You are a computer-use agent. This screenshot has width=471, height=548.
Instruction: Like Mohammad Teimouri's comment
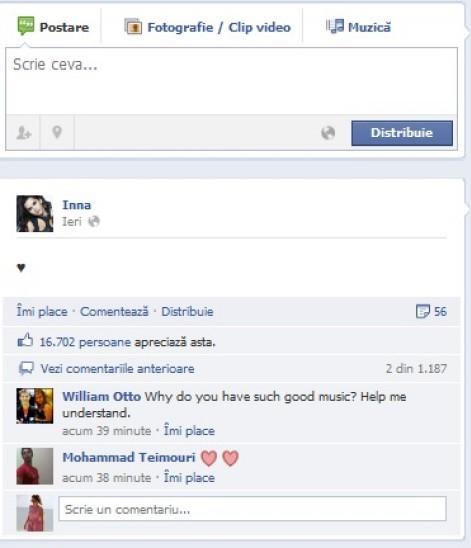pos(189,477)
